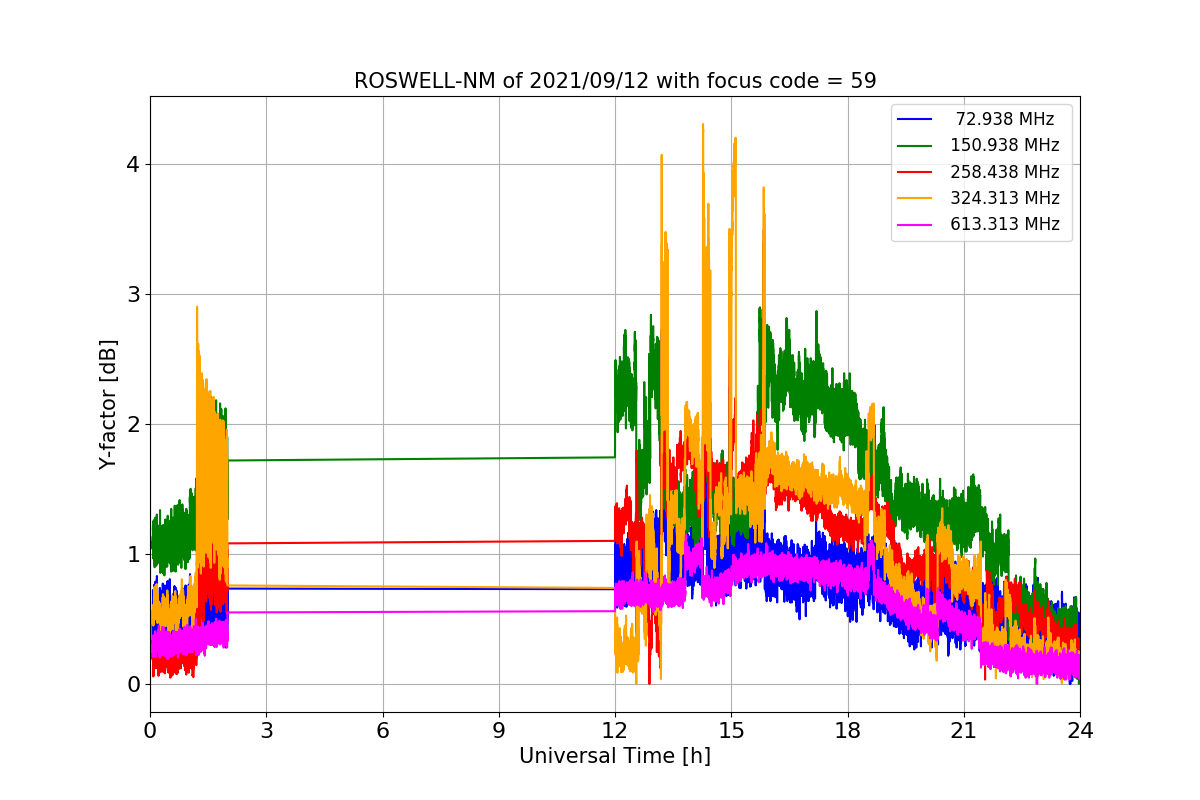Select the 72.938 MHz legend label
Image resolution: width=1200 pixels, height=800 pixels.
(1005, 119)
